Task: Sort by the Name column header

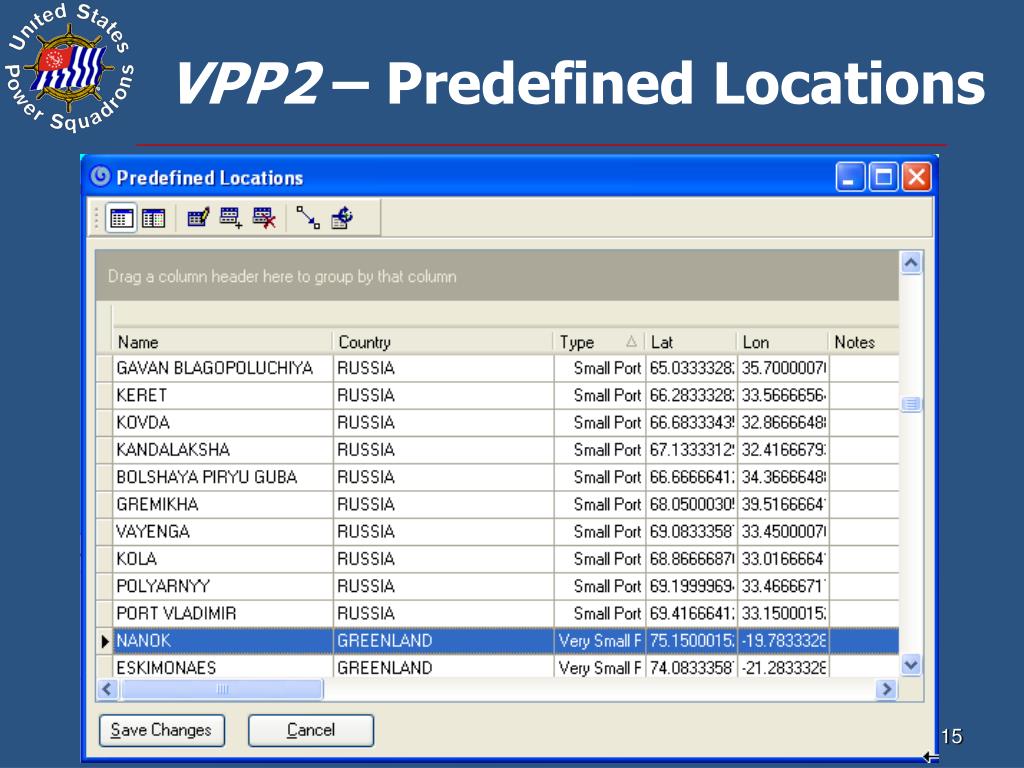Action: [223, 342]
